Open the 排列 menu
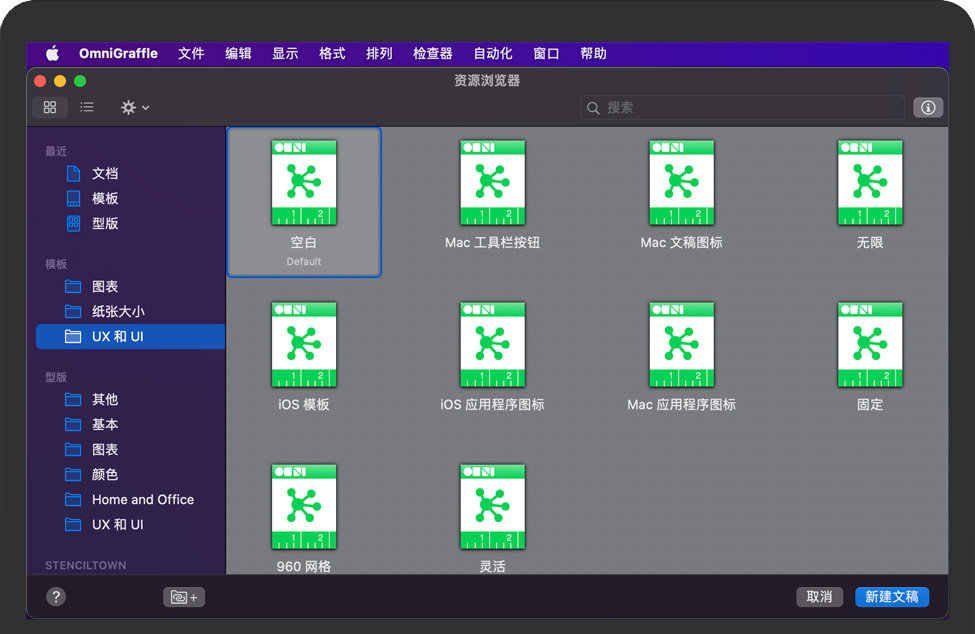This screenshot has width=975, height=634. tap(379, 53)
